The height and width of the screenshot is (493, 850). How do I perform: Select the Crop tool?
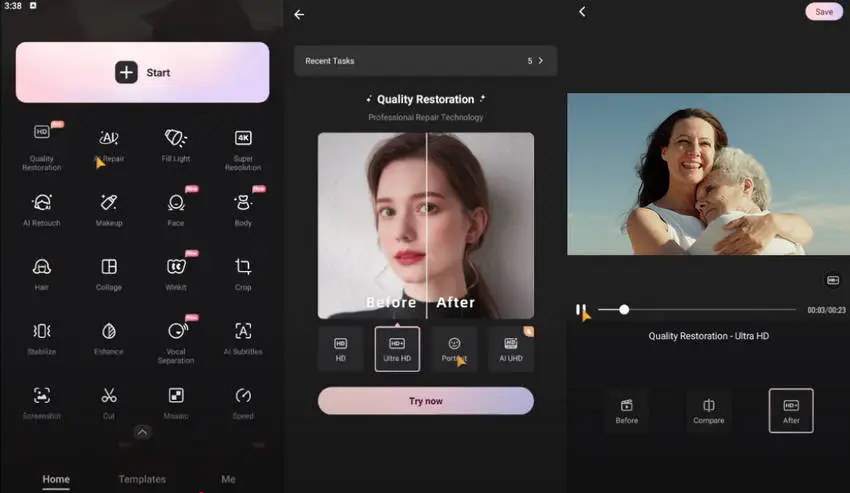[x=243, y=272]
